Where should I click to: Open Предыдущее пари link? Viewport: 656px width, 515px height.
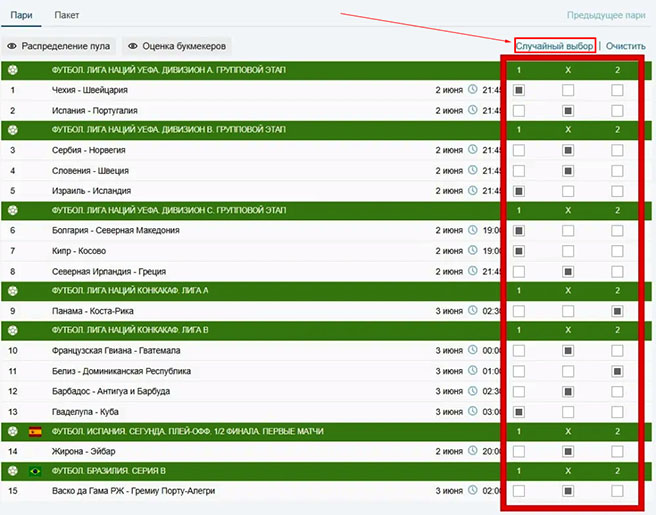606,15
